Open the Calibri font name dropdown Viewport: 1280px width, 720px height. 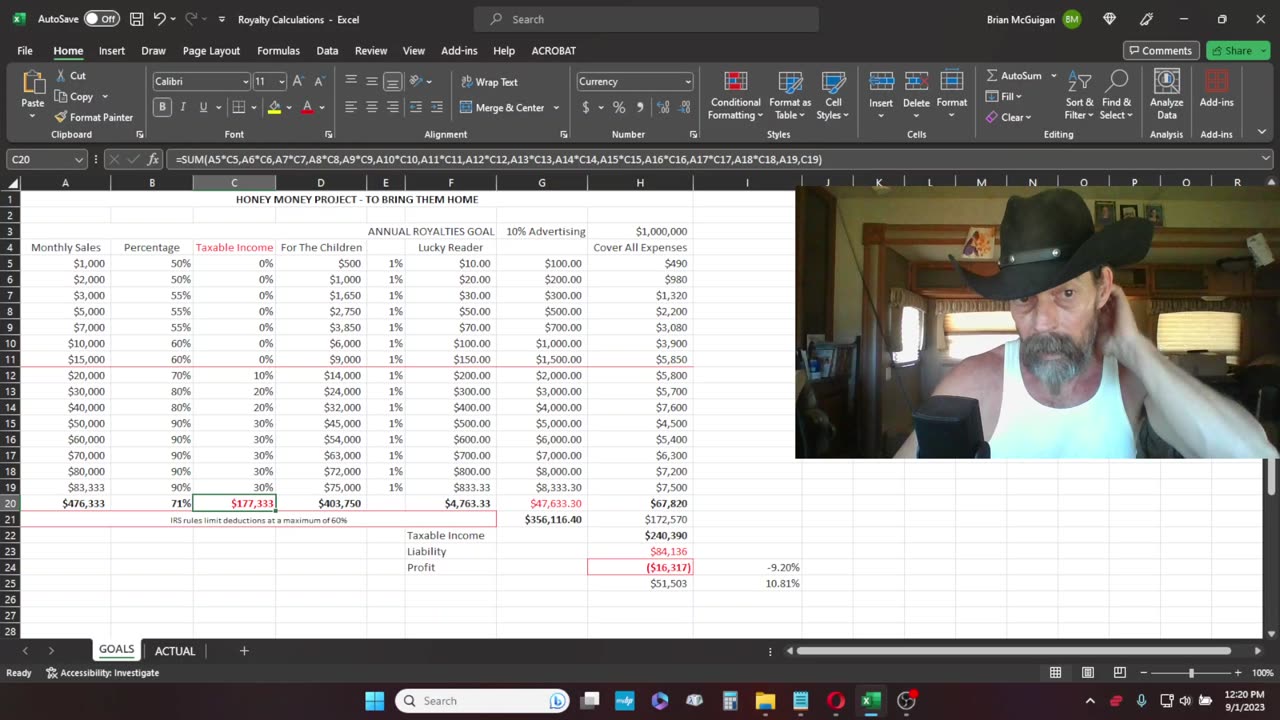(246, 82)
